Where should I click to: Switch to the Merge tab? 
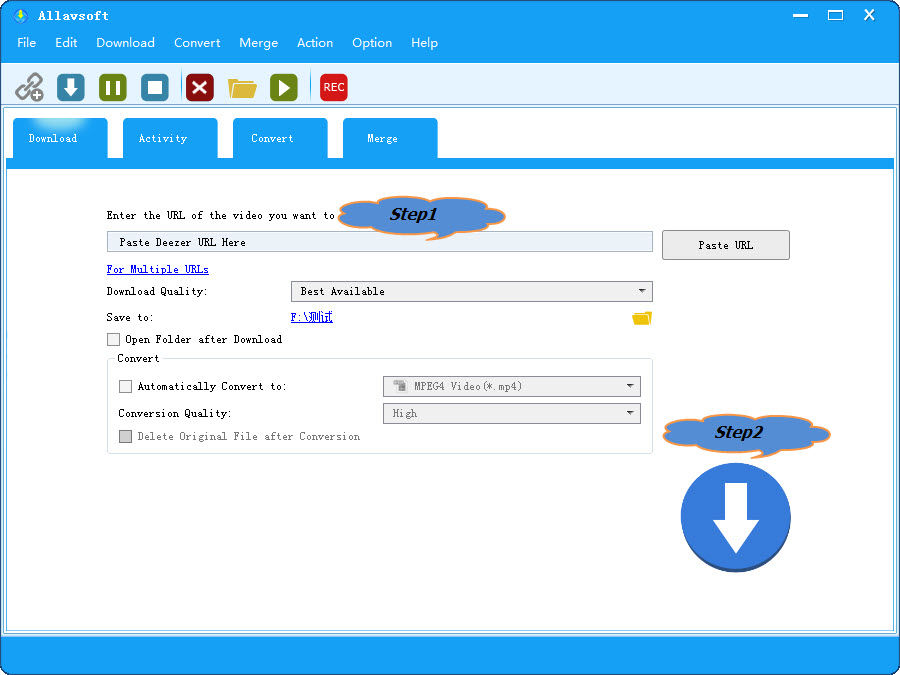tap(390, 138)
